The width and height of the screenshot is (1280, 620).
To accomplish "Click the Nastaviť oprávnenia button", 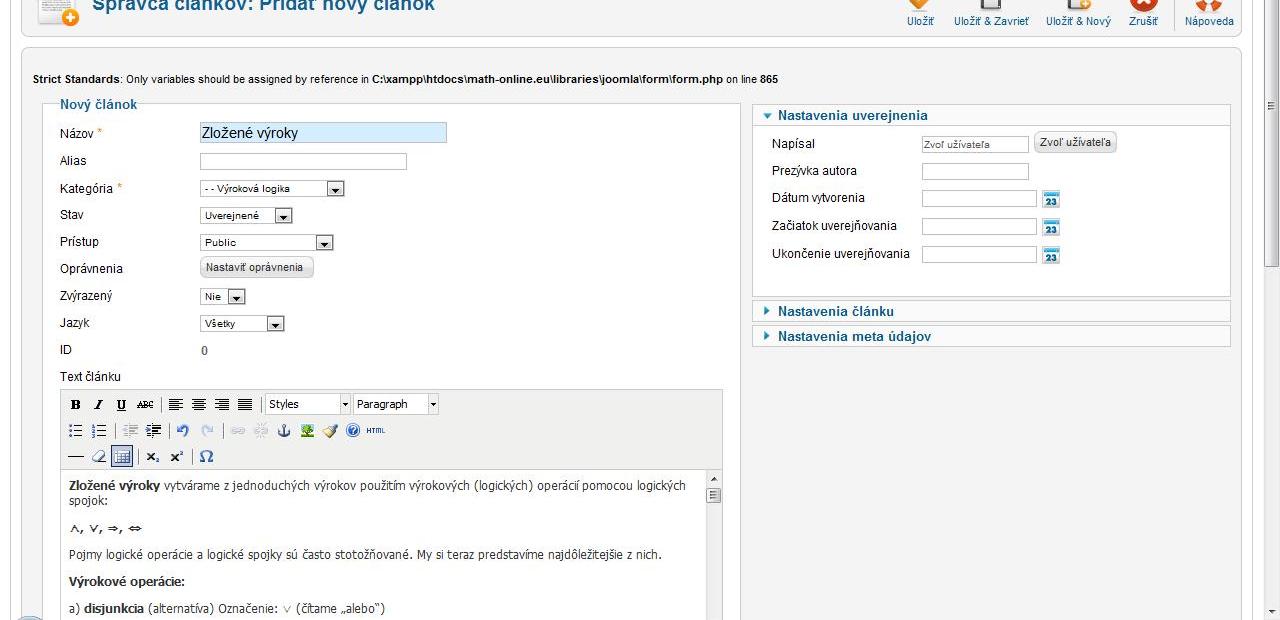I will [x=257, y=268].
